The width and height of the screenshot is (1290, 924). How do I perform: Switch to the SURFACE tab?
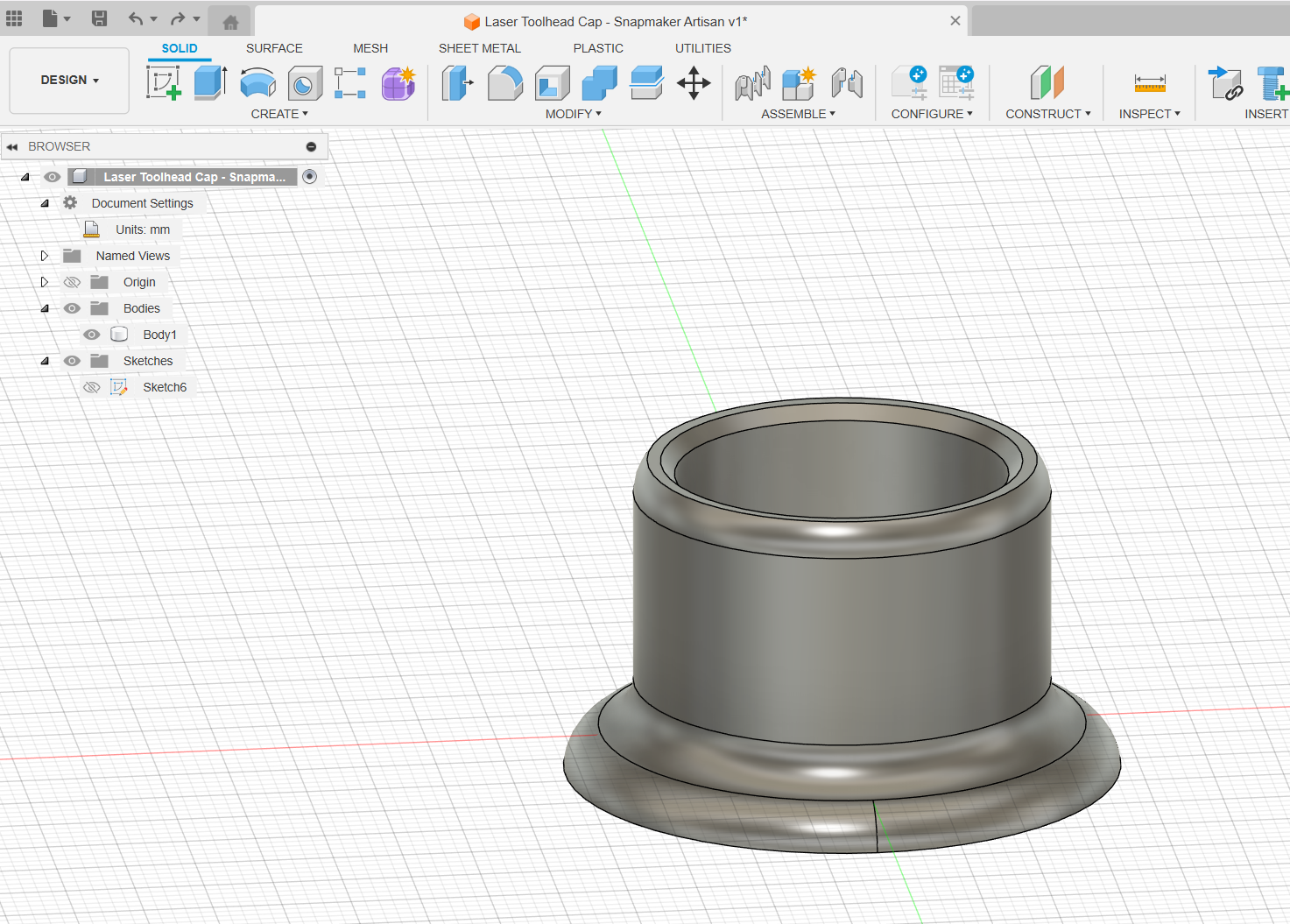pyautogui.click(x=274, y=48)
